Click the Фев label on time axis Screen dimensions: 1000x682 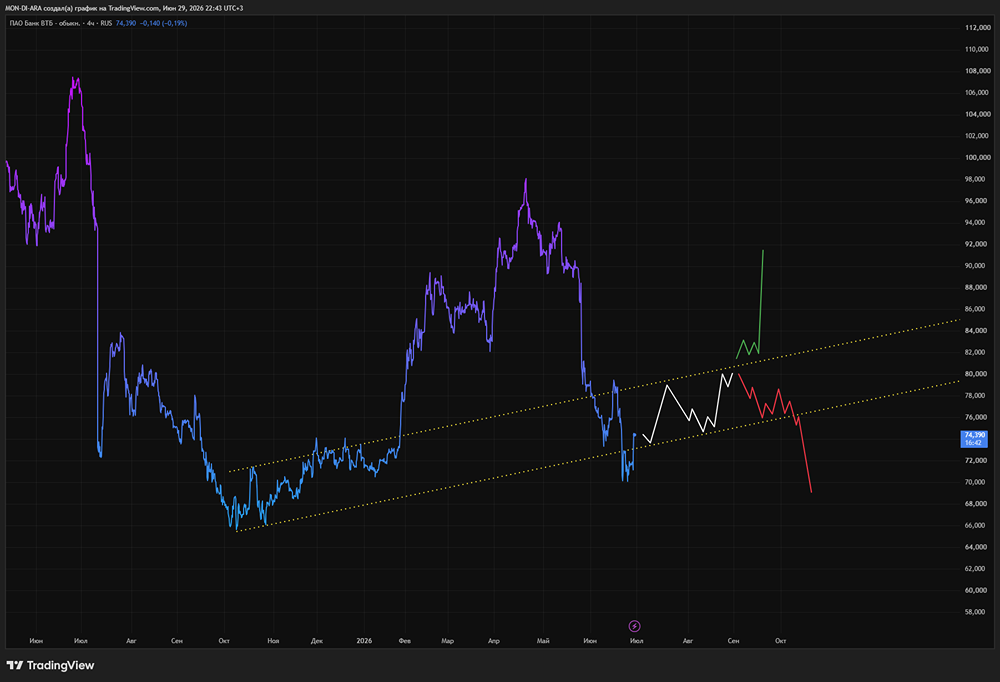pos(404,641)
